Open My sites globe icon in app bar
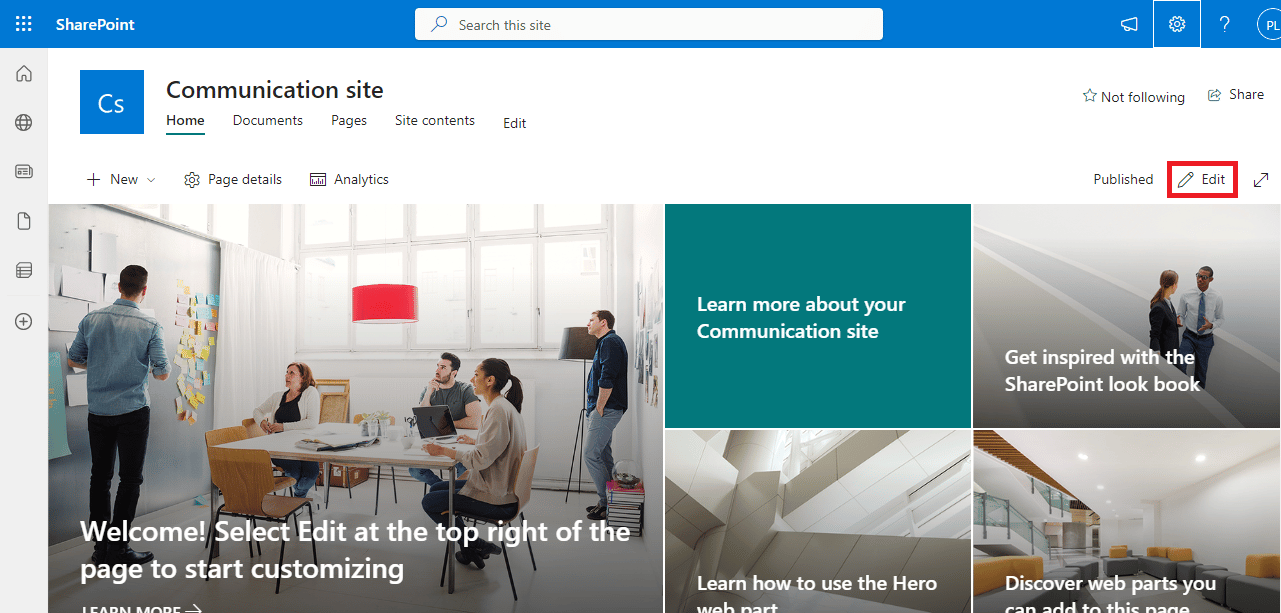 [x=24, y=122]
